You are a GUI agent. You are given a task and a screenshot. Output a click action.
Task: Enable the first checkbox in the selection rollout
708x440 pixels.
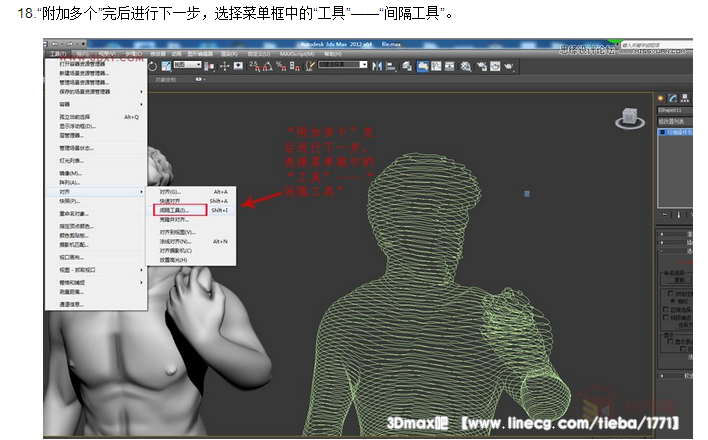tap(669, 293)
